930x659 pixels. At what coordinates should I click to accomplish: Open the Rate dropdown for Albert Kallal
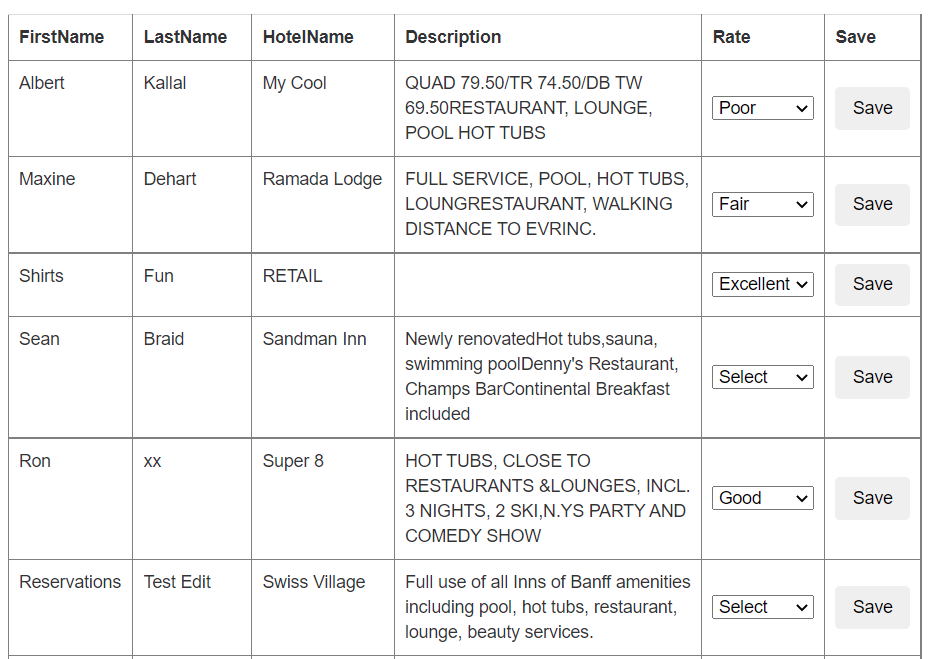point(762,108)
